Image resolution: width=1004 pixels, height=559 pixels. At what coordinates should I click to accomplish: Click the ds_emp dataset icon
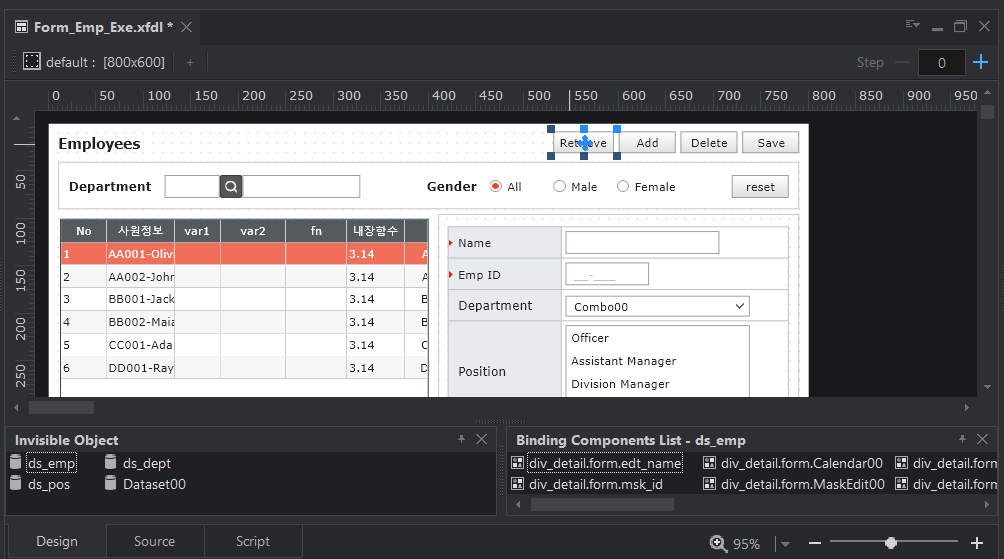pos(16,462)
